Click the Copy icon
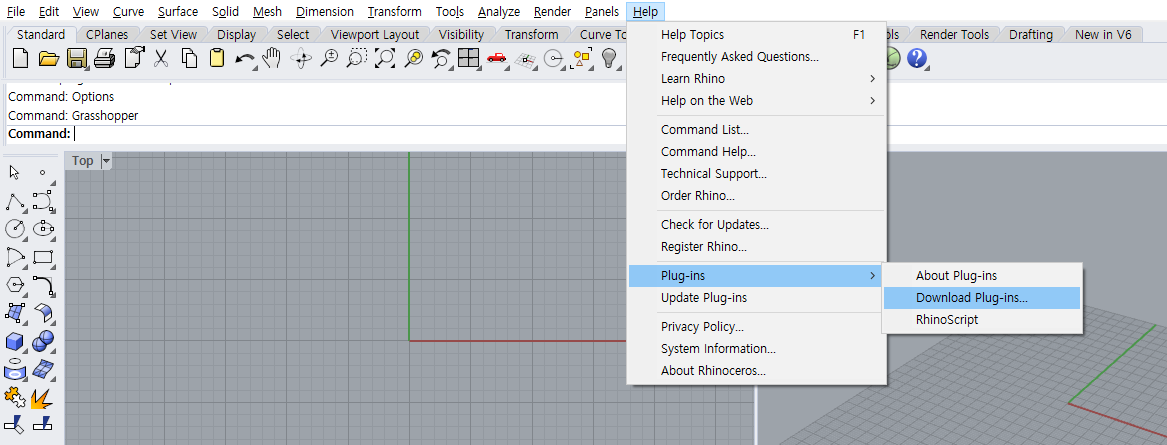The width and height of the screenshot is (1167, 445). [189, 58]
